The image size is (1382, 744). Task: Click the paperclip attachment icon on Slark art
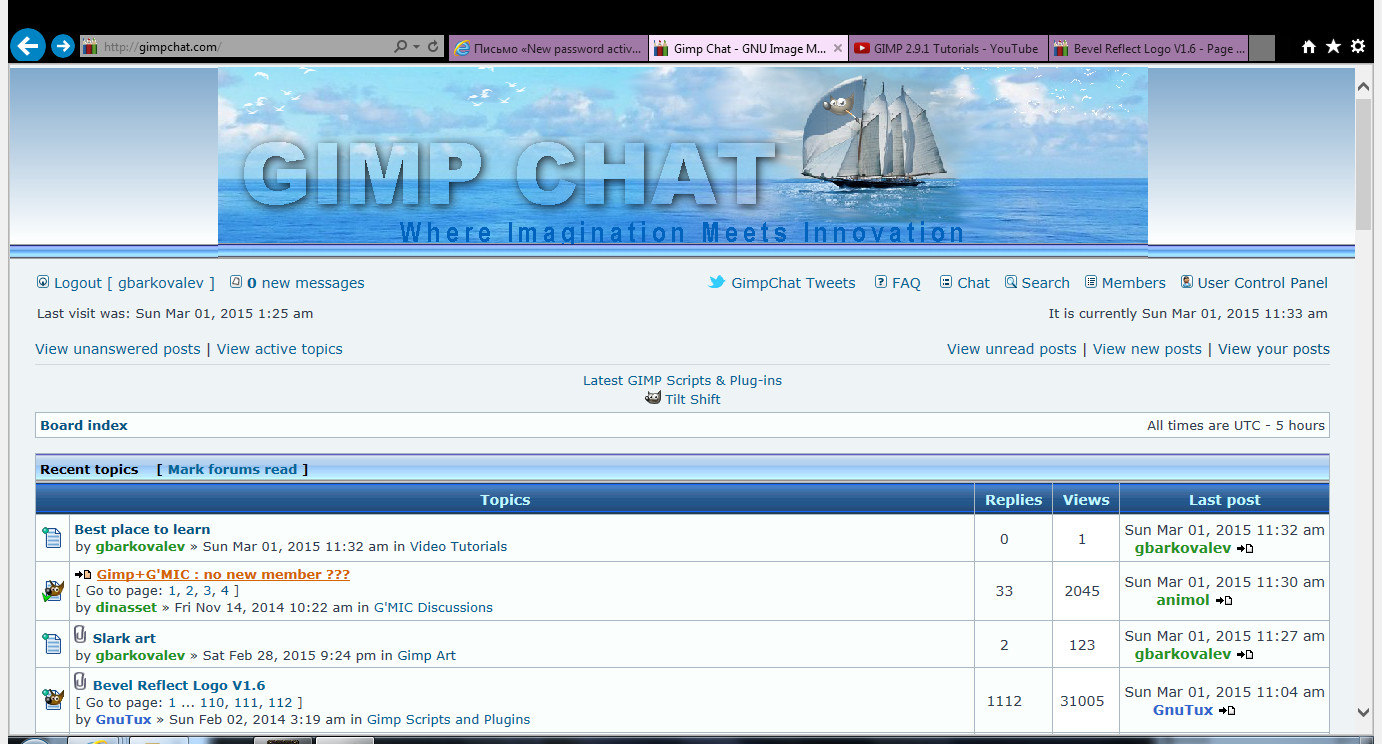pos(81,635)
